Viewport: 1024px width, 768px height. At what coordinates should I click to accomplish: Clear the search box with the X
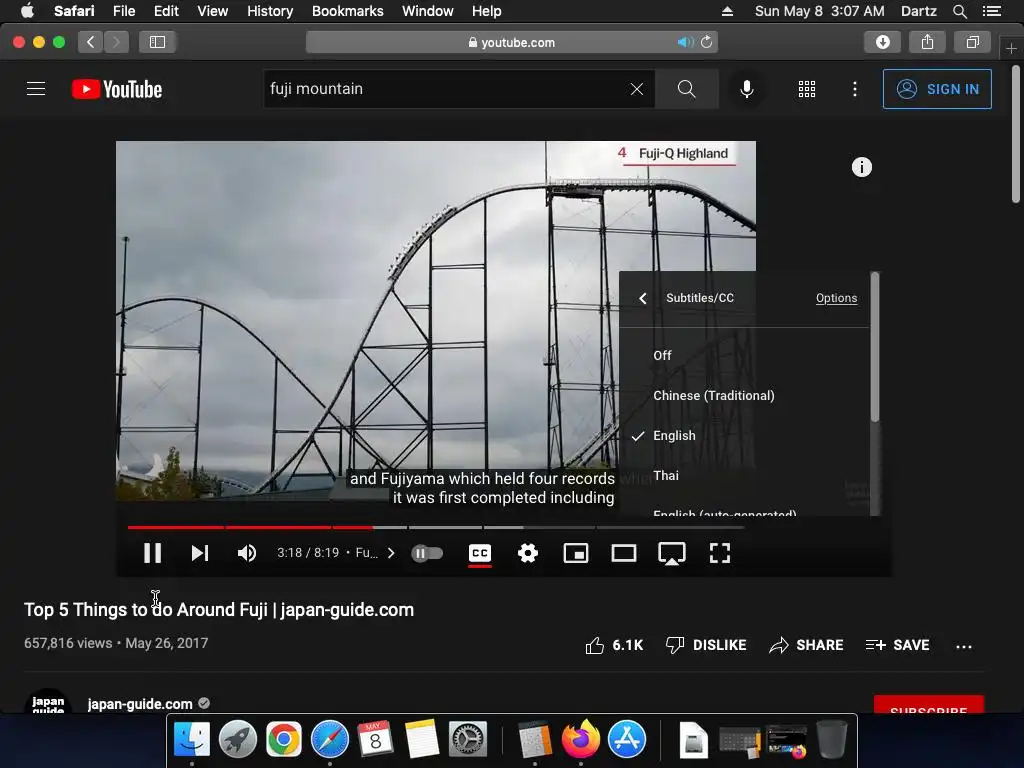637,89
